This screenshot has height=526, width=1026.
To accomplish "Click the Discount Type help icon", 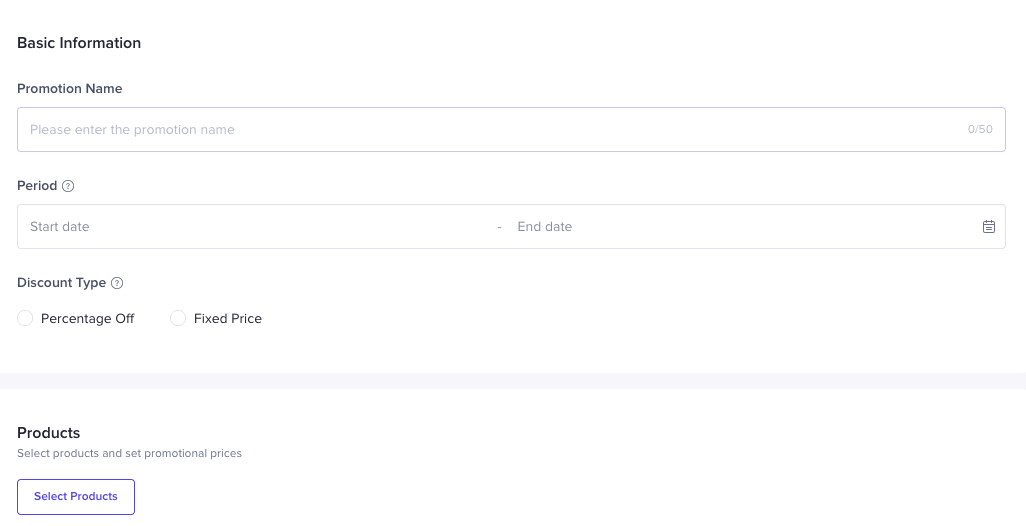I will coord(117,283).
